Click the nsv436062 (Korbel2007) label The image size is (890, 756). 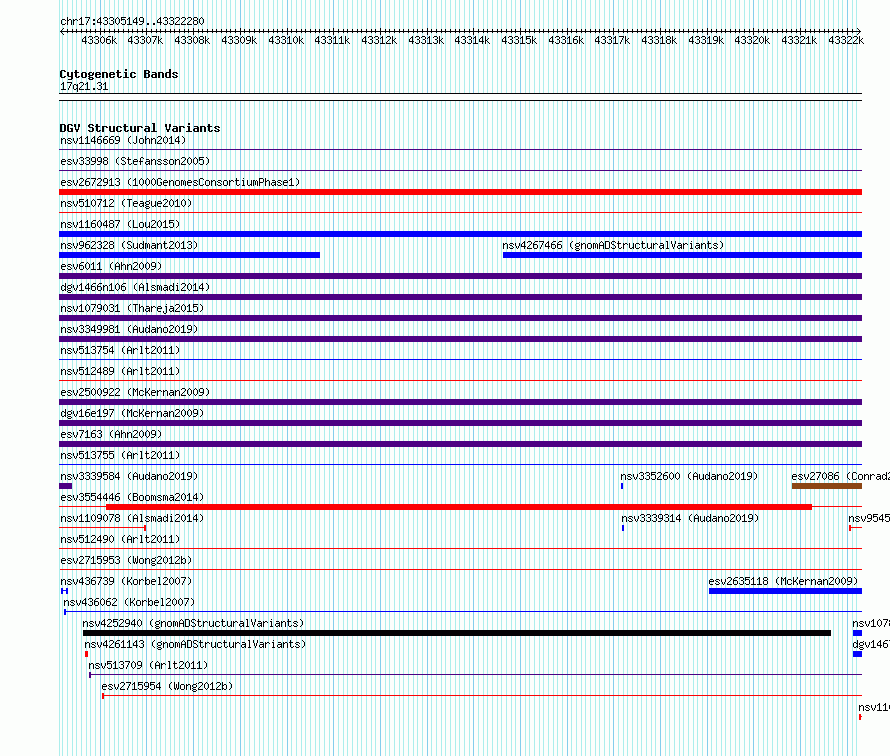[129, 602]
